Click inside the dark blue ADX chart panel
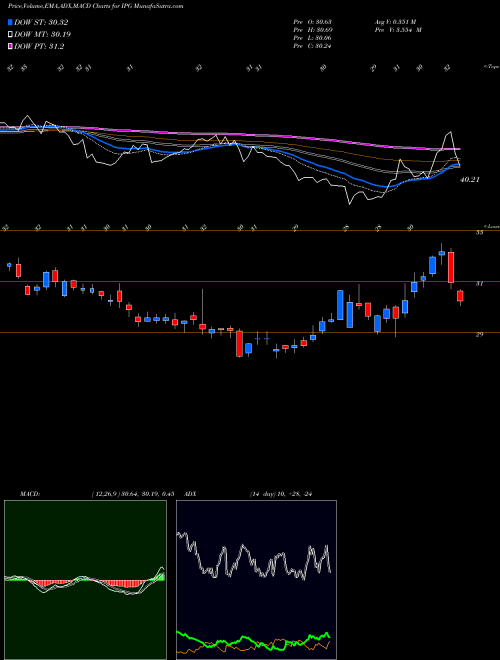Image resolution: width=500 pixels, height=660 pixels. coord(256,580)
